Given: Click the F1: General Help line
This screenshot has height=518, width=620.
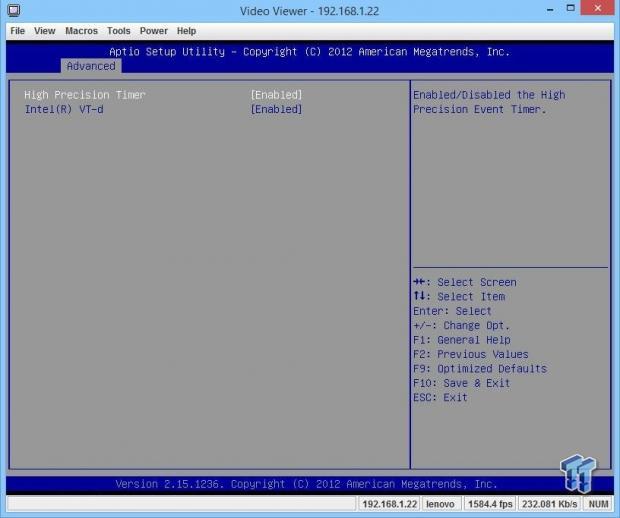Looking at the screenshot, I should (462, 340).
